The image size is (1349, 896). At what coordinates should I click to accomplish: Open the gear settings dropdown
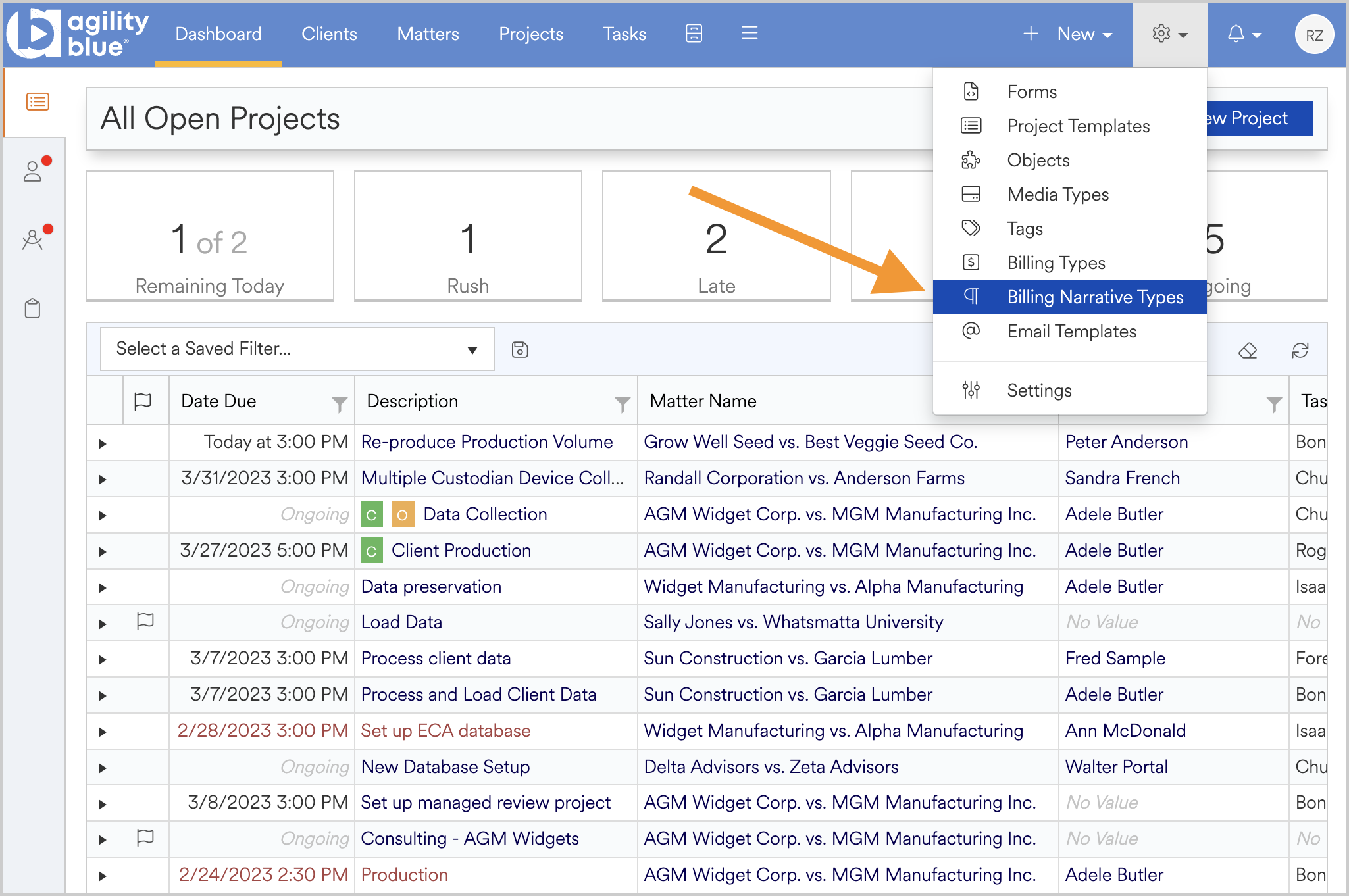[x=1169, y=34]
